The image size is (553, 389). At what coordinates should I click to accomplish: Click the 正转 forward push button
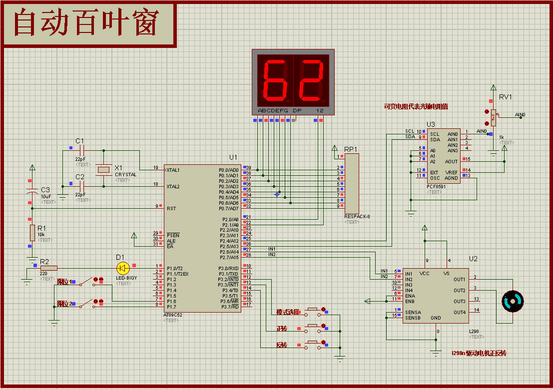tap(312, 328)
